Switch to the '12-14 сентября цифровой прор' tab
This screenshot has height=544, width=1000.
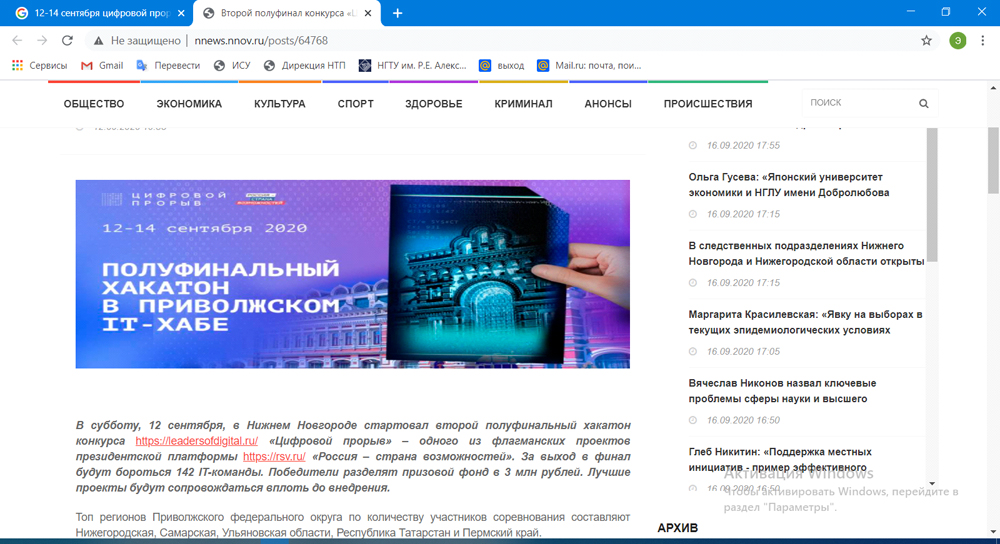point(97,13)
